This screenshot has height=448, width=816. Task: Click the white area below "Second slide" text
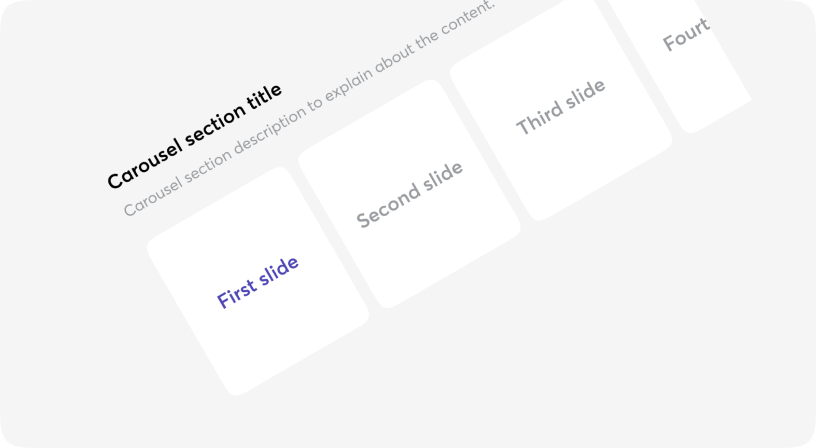click(437, 245)
